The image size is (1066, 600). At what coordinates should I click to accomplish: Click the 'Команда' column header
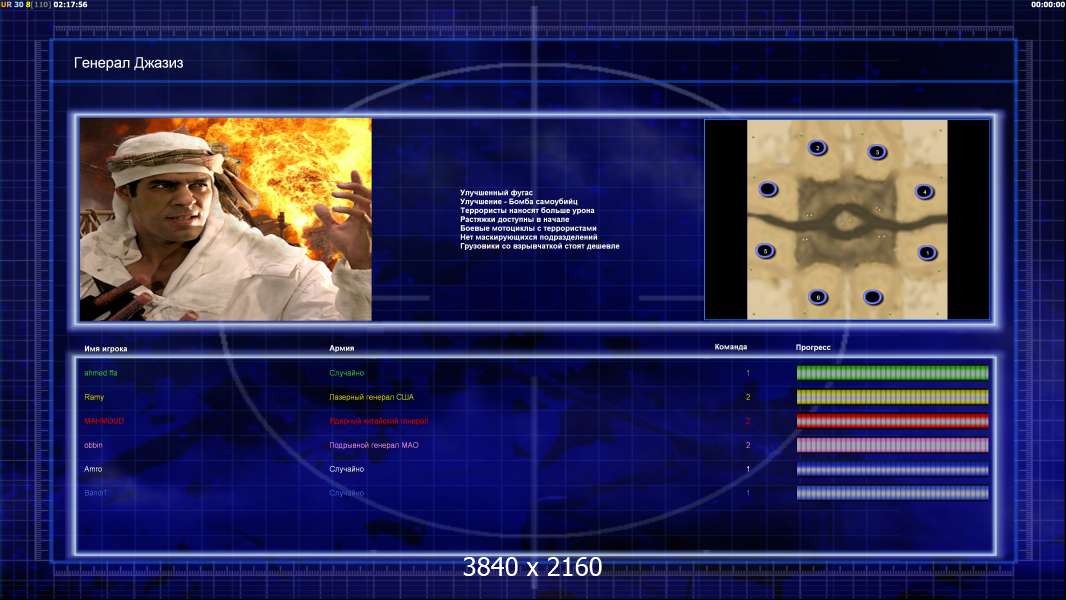[731, 347]
